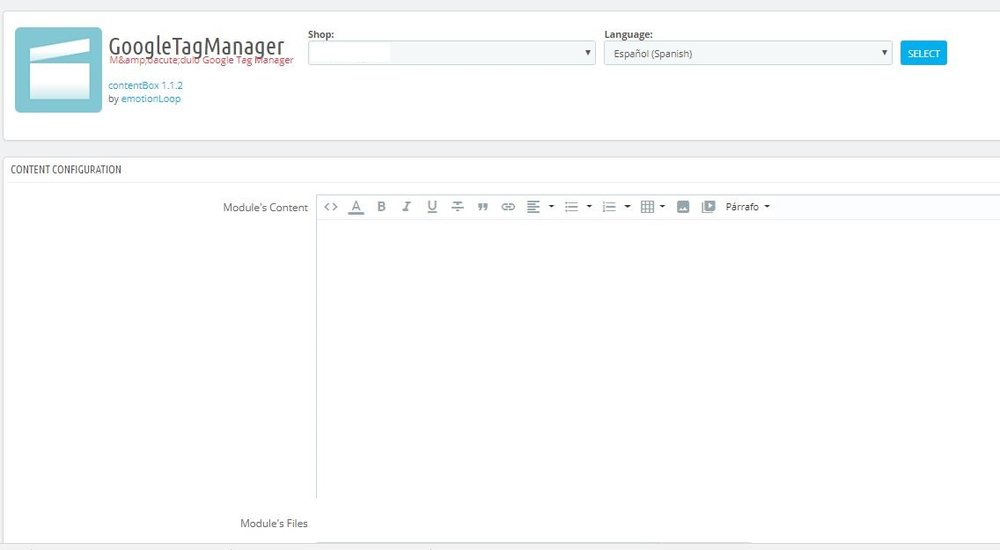Viewport: 1000px width, 550px height.
Task: Open the text color tool
Action: [356, 207]
